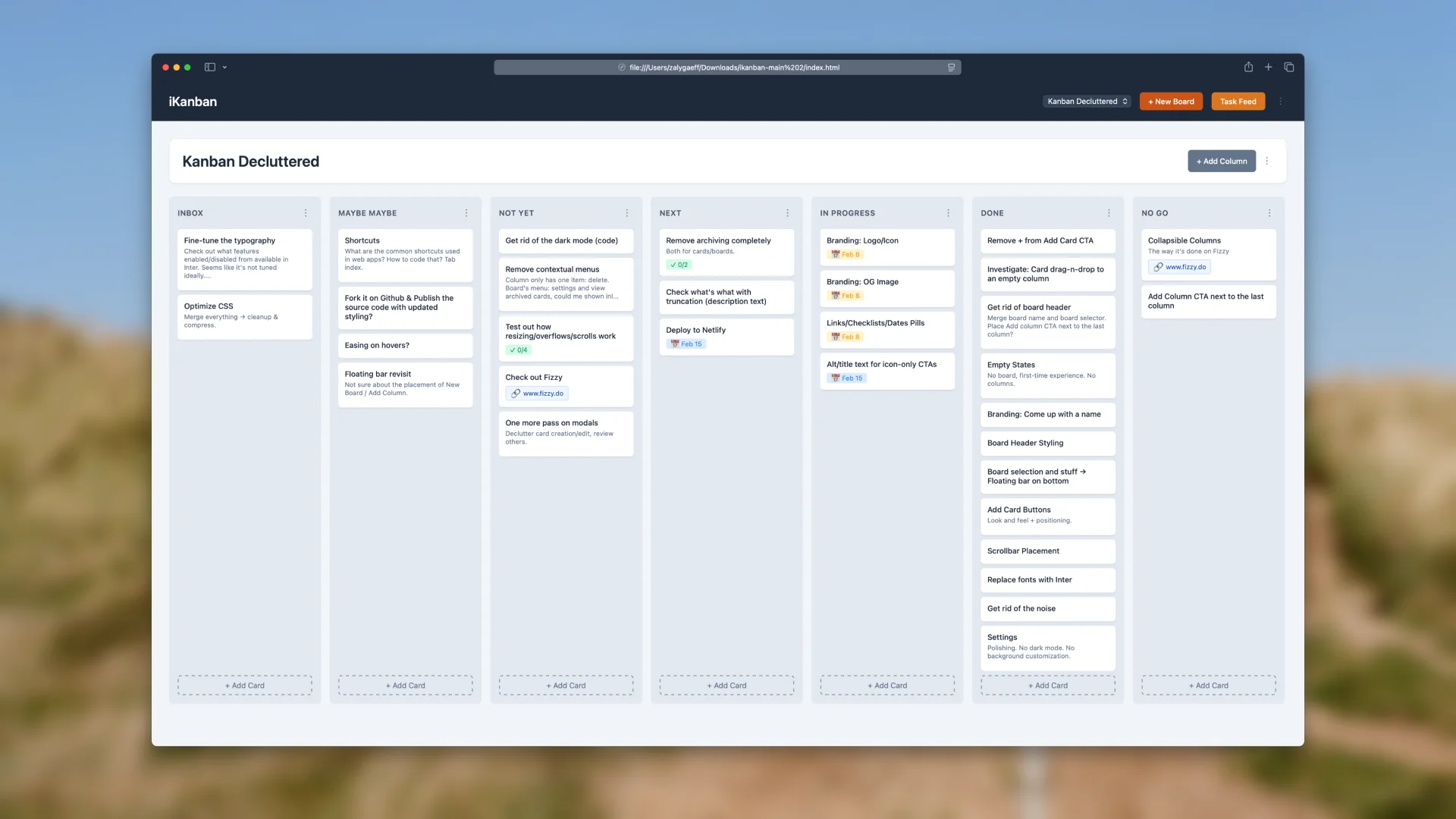Click Feb 15 date pill on Deploy to Netlify
The image size is (1456, 819).
pyautogui.click(x=686, y=344)
